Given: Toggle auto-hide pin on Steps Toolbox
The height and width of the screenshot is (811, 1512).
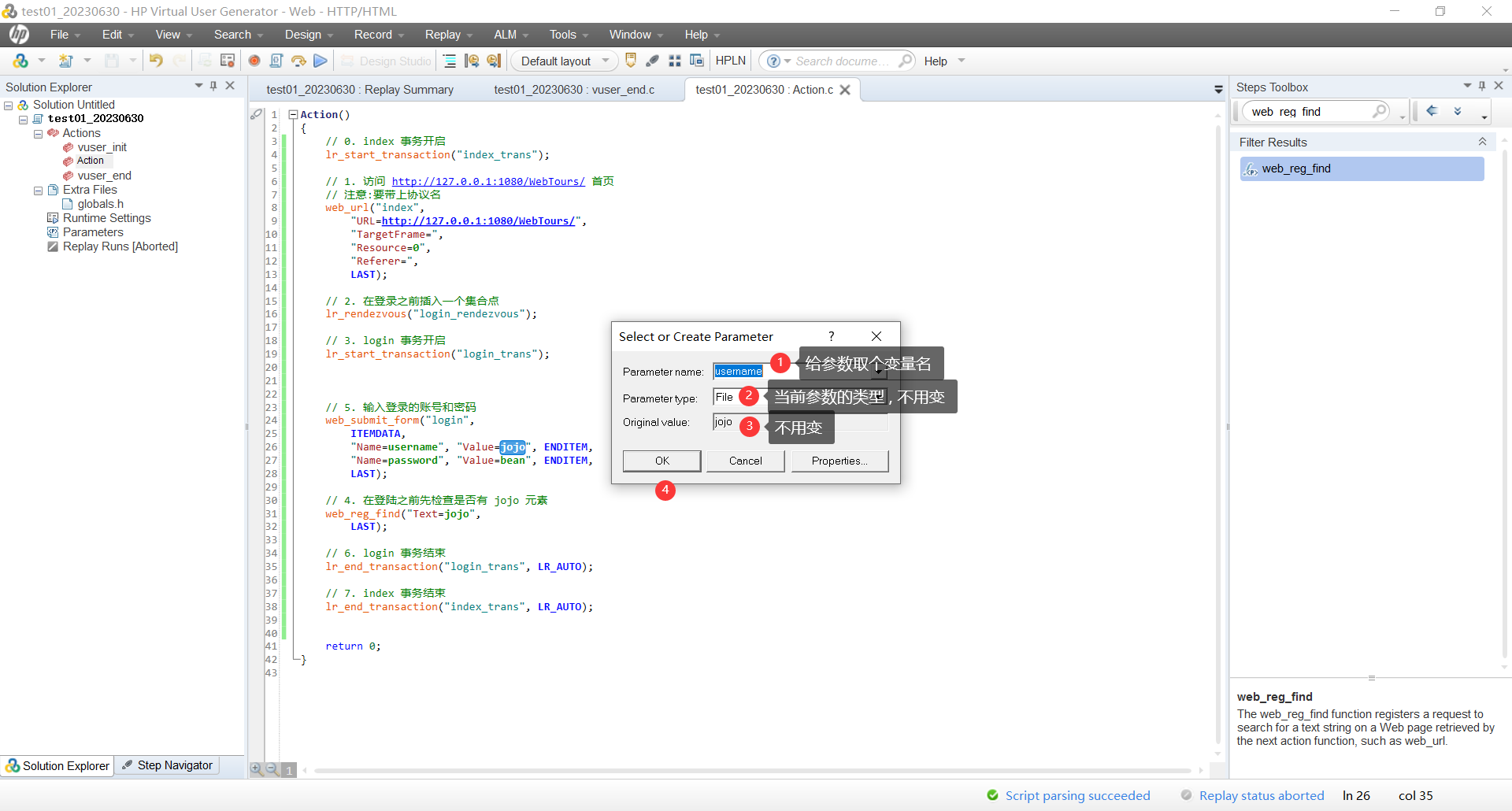Looking at the screenshot, I should coord(1482,86).
